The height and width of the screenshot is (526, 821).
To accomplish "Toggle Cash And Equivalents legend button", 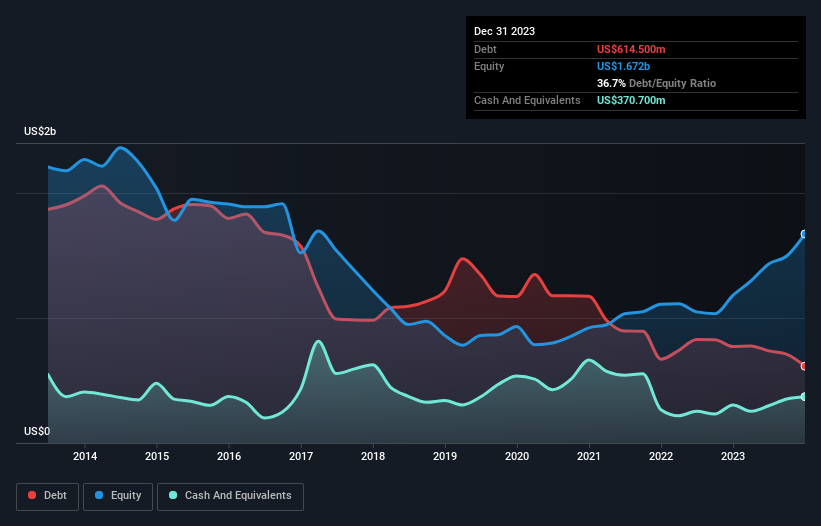I will click(x=230, y=496).
